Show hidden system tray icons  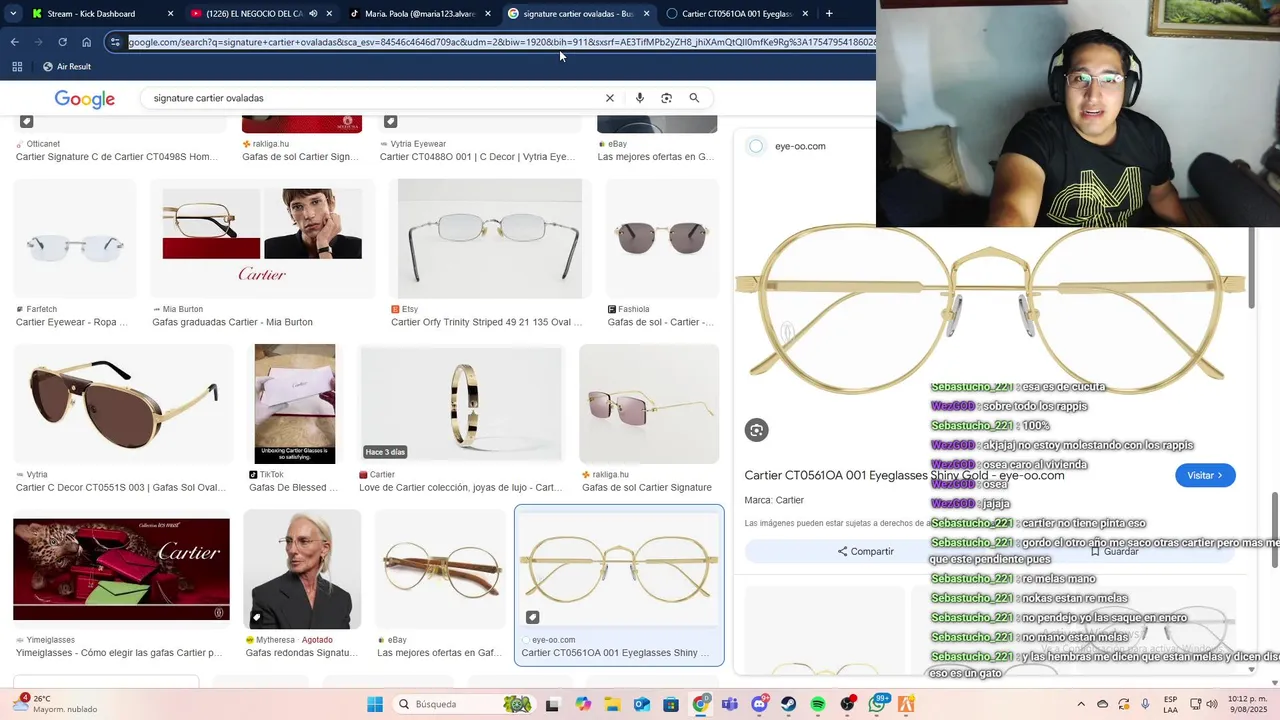pyautogui.click(x=1081, y=704)
